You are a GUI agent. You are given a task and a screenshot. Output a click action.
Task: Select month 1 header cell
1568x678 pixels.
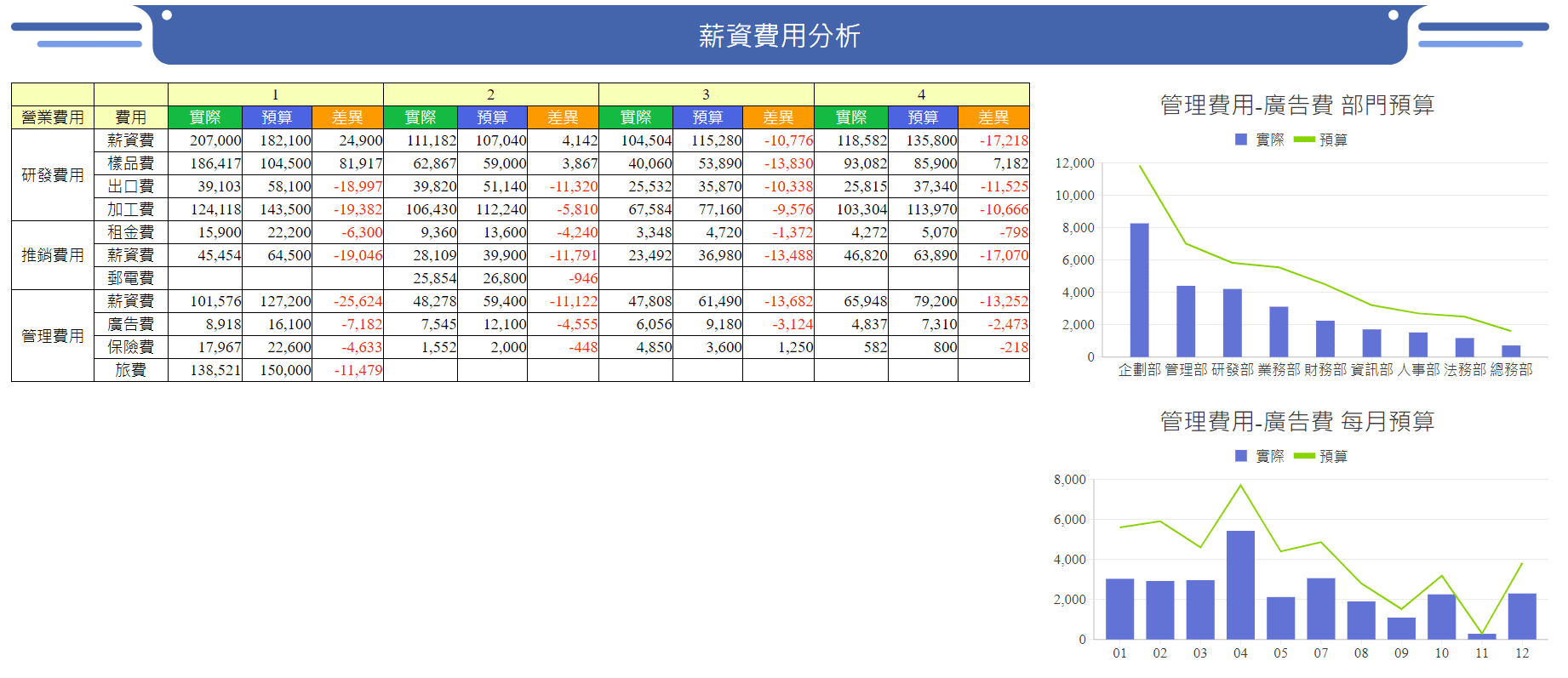pyautogui.click(x=276, y=94)
